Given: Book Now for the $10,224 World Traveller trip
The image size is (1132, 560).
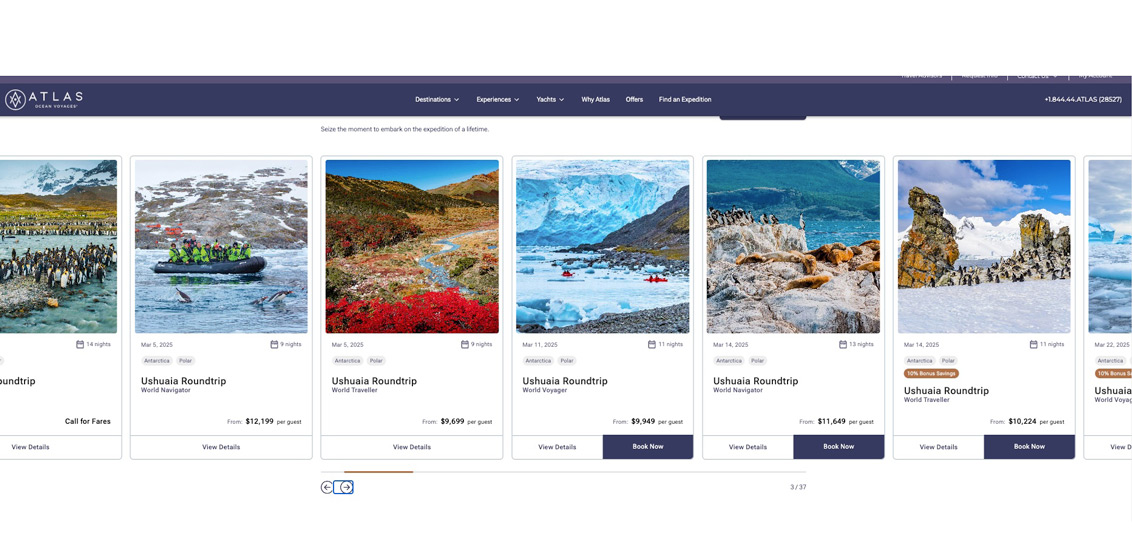Looking at the screenshot, I should 1029,447.
